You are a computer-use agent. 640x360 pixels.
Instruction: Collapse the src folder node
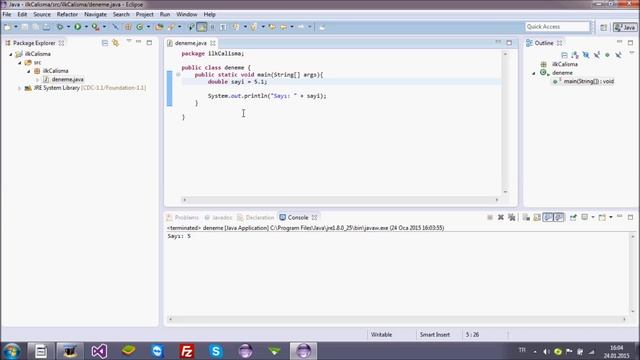[x=20, y=62]
